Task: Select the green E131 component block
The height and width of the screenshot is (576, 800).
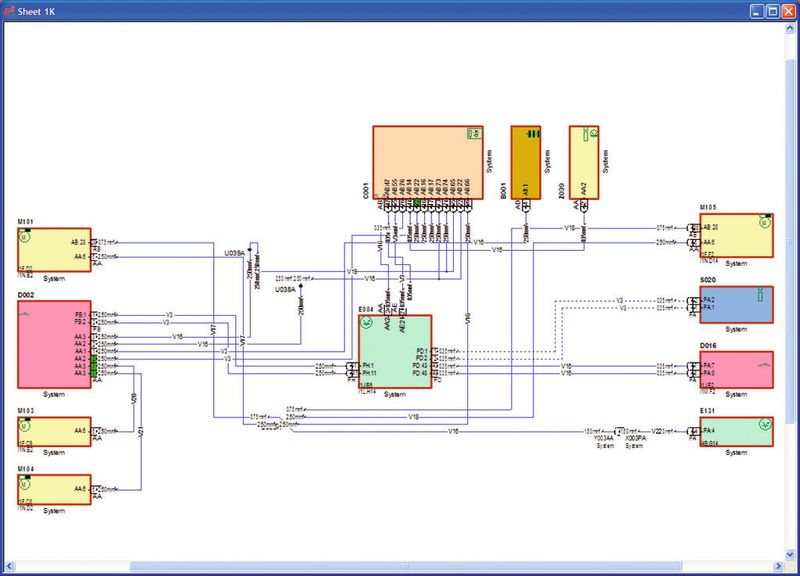Action: pyautogui.click(x=736, y=432)
